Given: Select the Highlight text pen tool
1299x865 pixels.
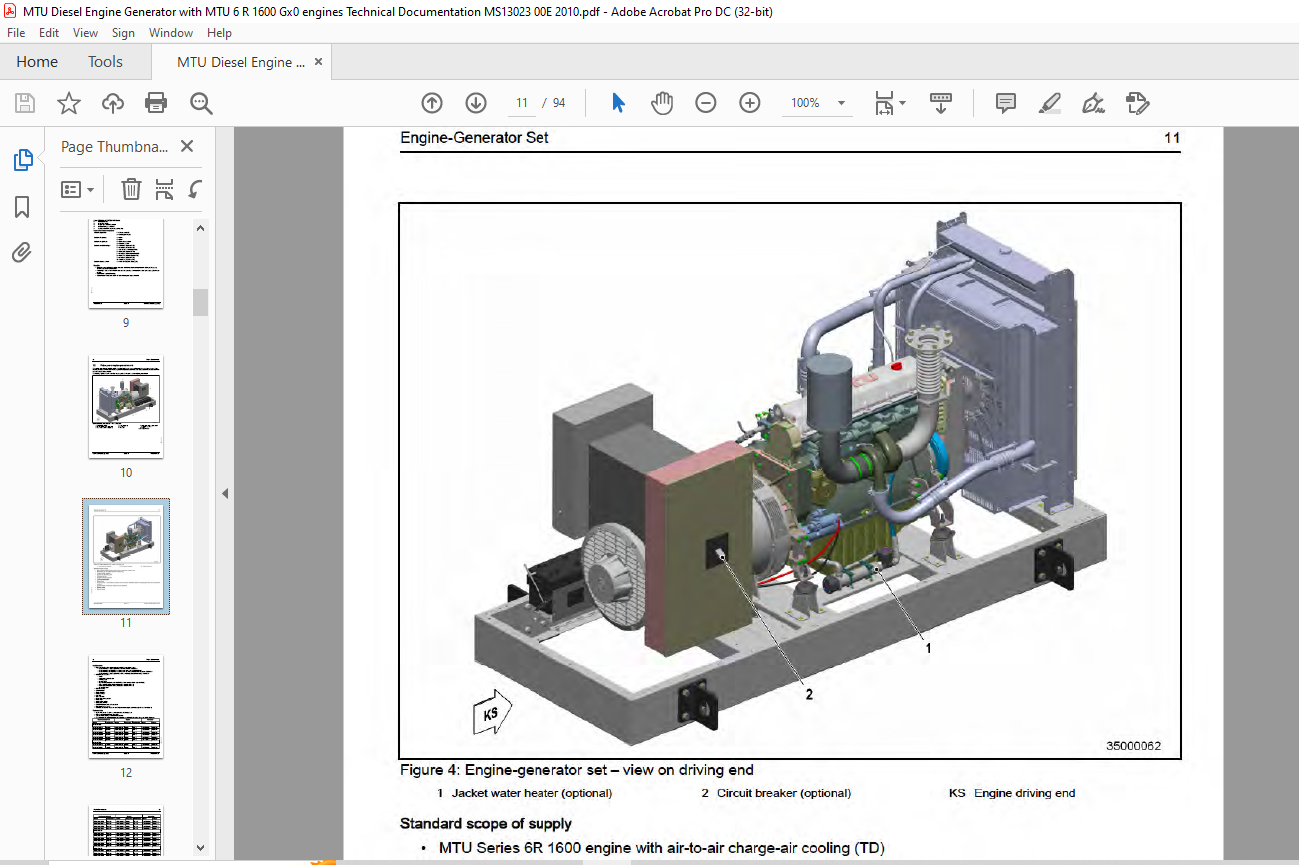Looking at the screenshot, I should click(x=1049, y=103).
